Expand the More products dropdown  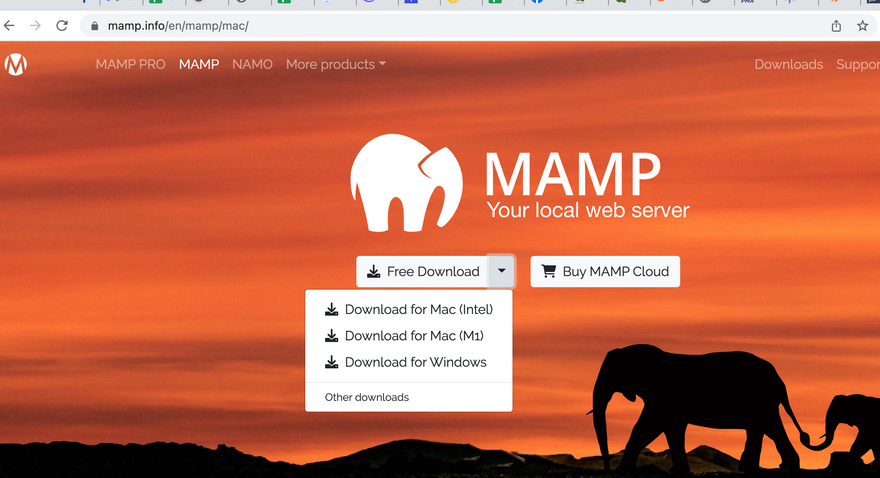[x=335, y=64]
